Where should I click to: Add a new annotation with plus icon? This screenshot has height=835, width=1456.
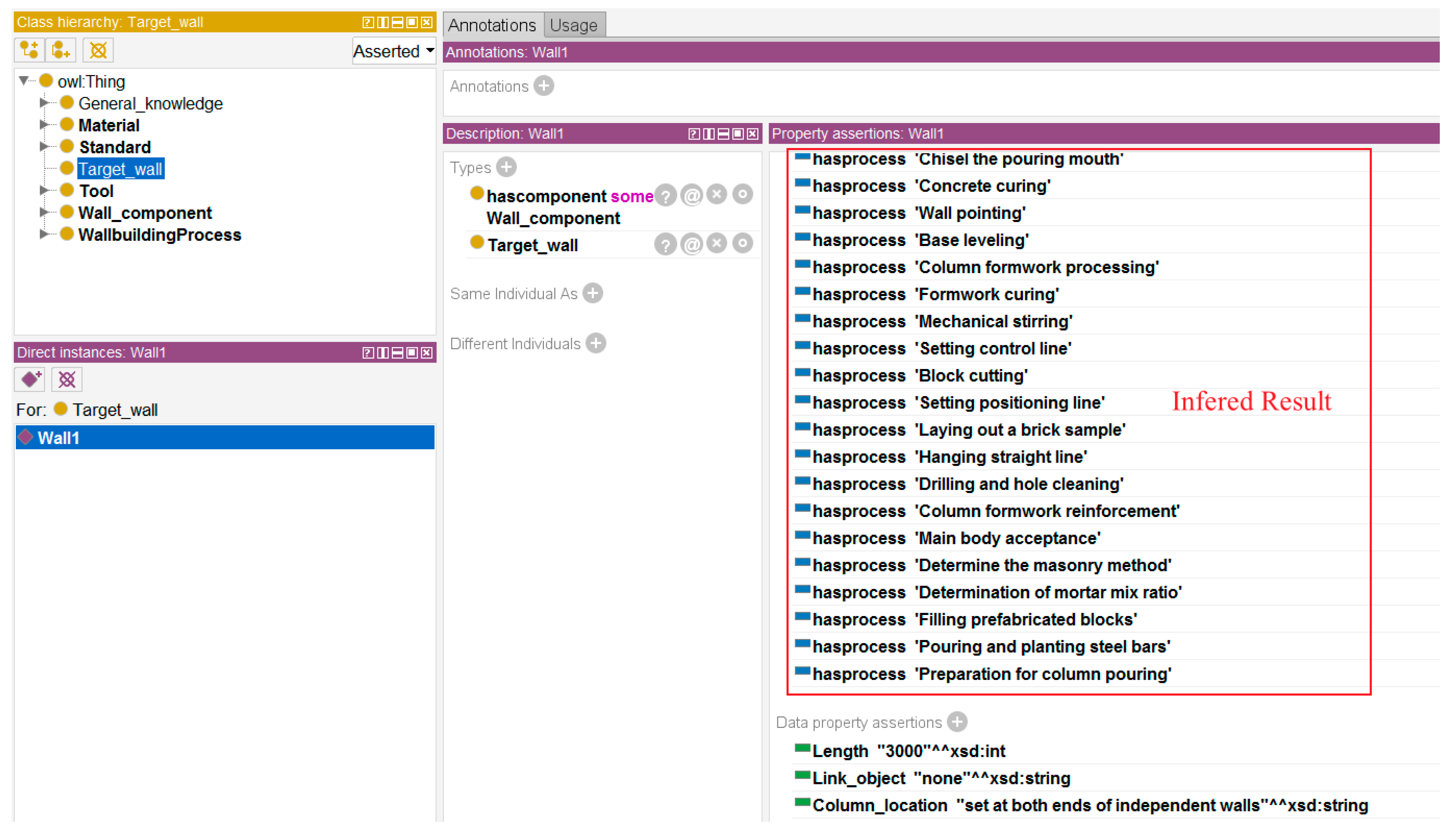pyautogui.click(x=544, y=86)
